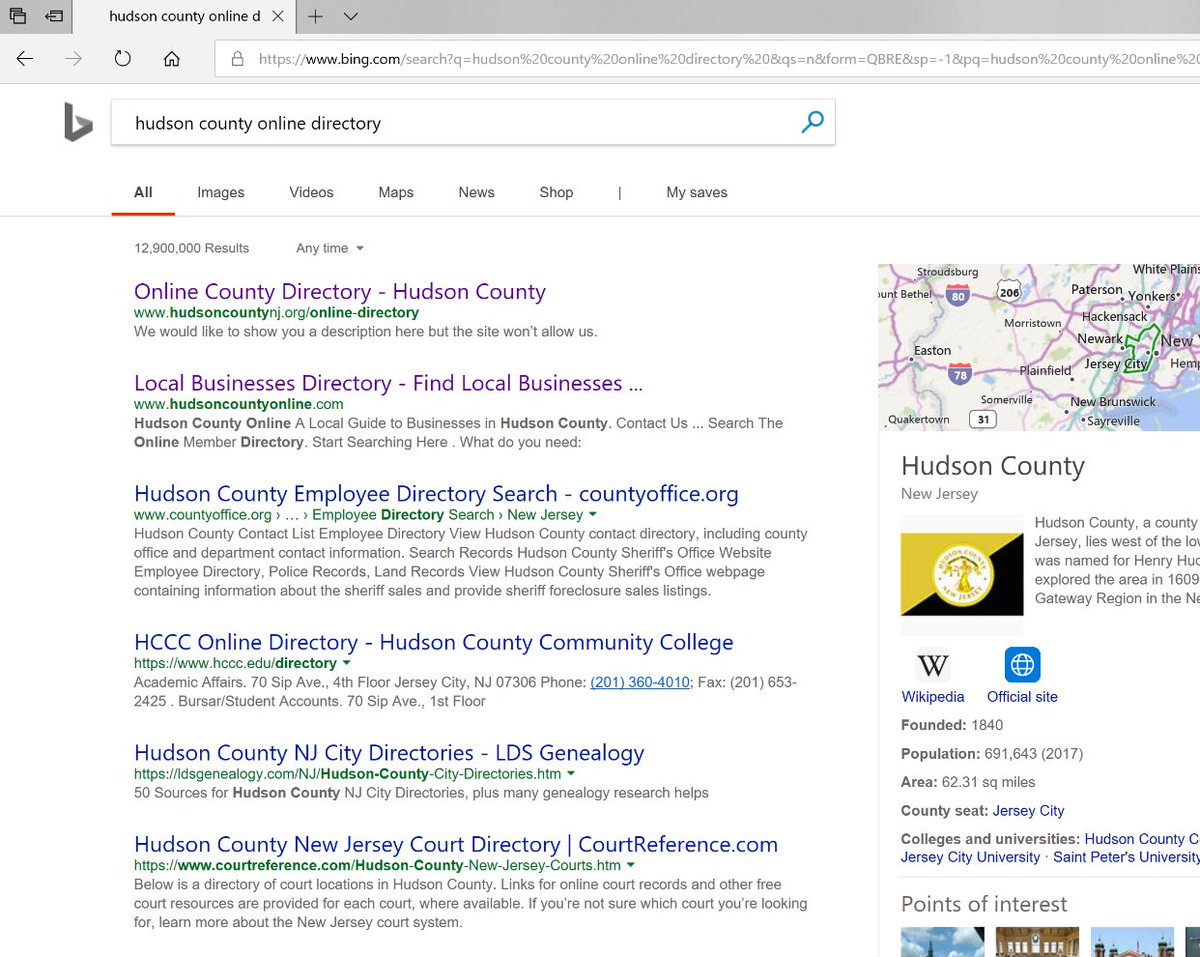Image resolution: width=1200 pixels, height=957 pixels.
Task: Open HCCC Online Directory result
Action: tap(434, 642)
